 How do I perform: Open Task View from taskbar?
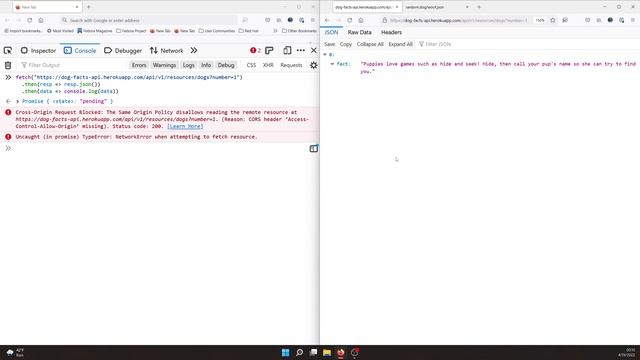tap(313, 352)
